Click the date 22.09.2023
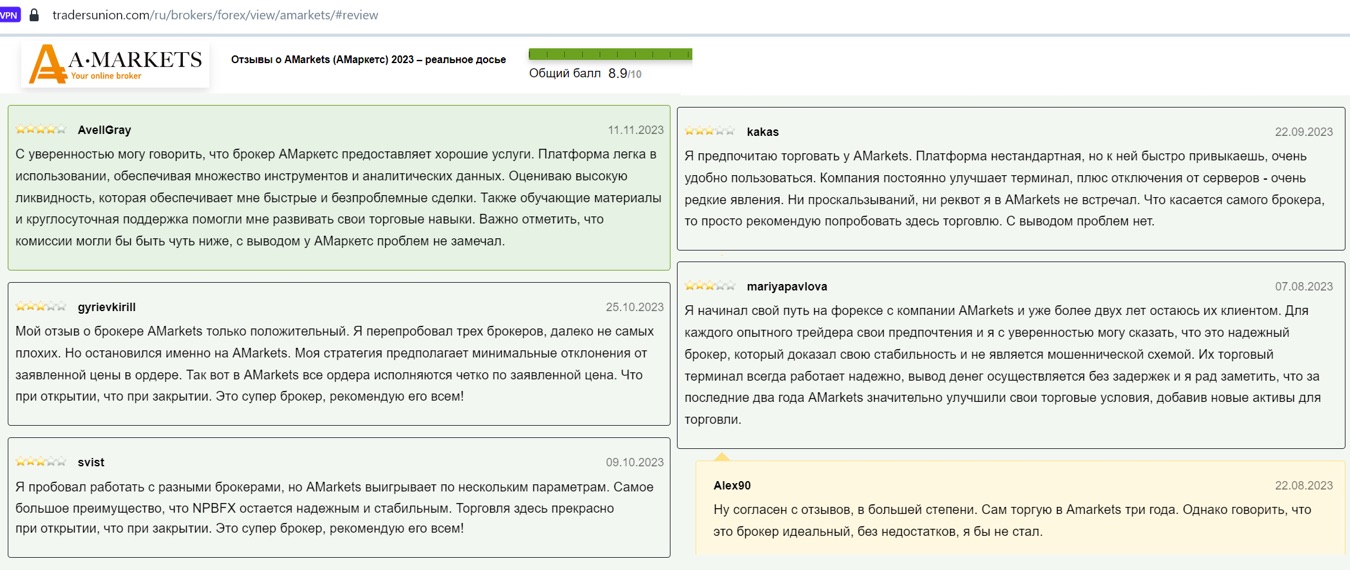Screen dimensions: 1350x570 tap(1303, 132)
